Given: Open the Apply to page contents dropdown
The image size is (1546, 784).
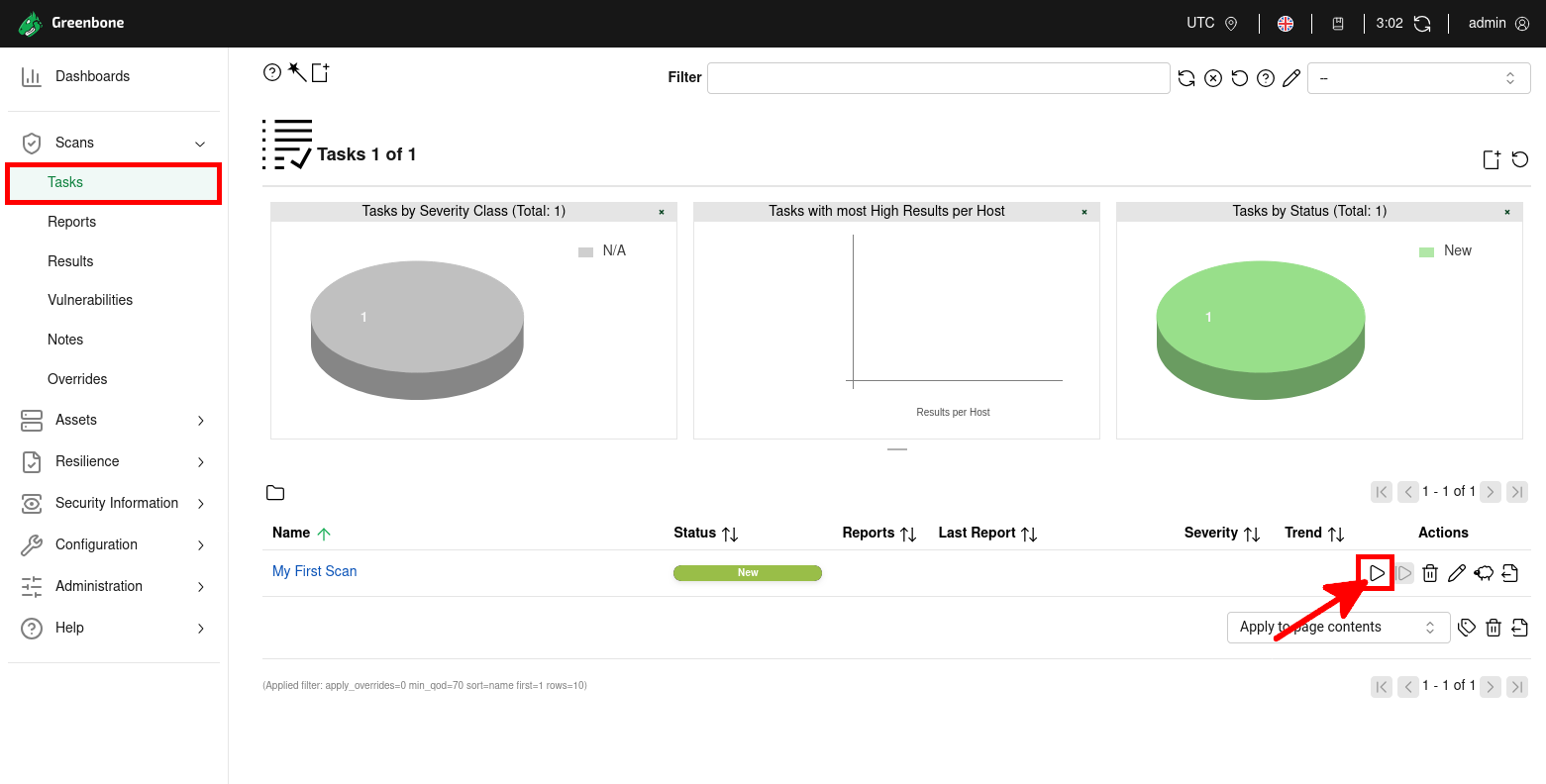Looking at the screenshot, I should 1338,627.
